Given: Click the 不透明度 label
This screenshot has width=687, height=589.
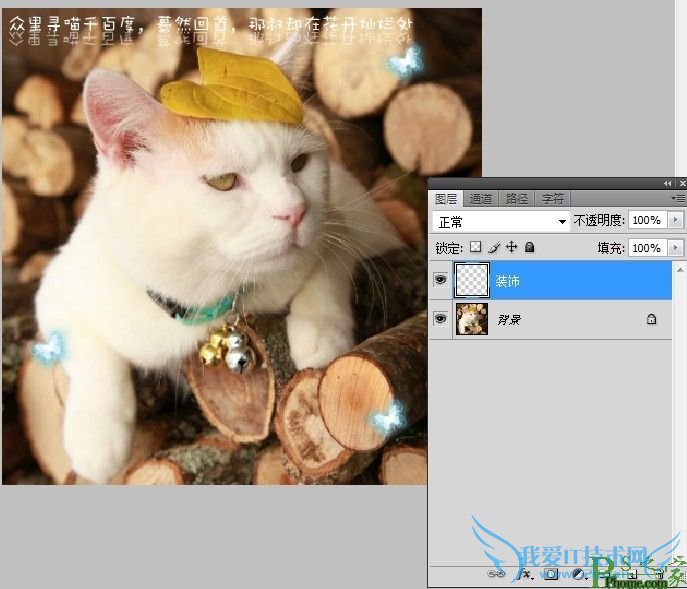Looking at the screenshot, I should [599, 220].
